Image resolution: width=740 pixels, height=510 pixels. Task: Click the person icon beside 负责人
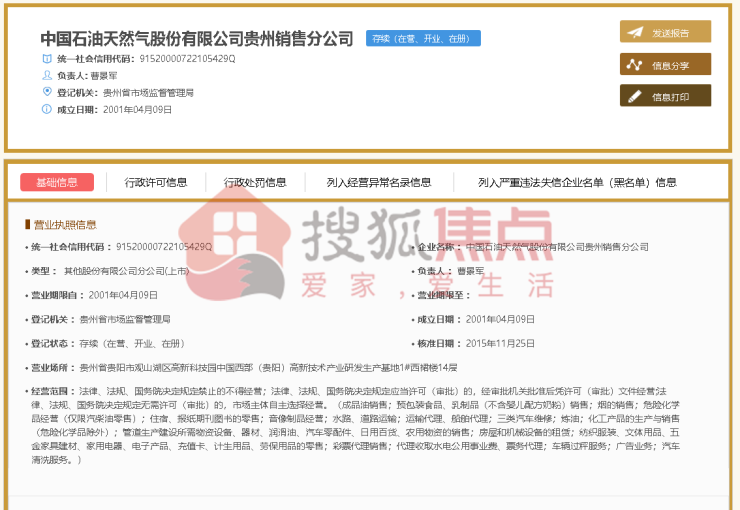click(47, 75)
